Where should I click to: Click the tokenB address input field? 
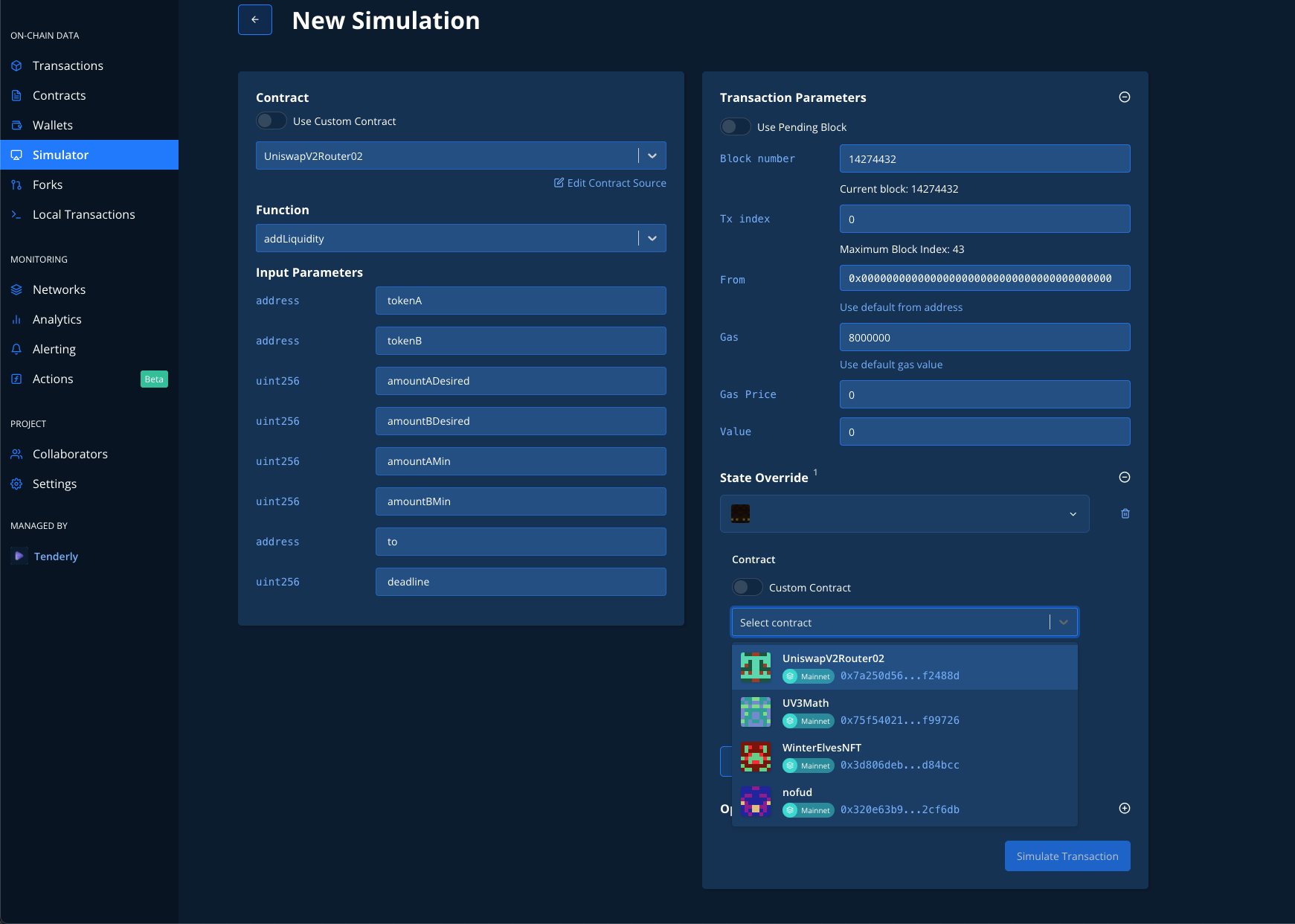[x=521, y=341]
